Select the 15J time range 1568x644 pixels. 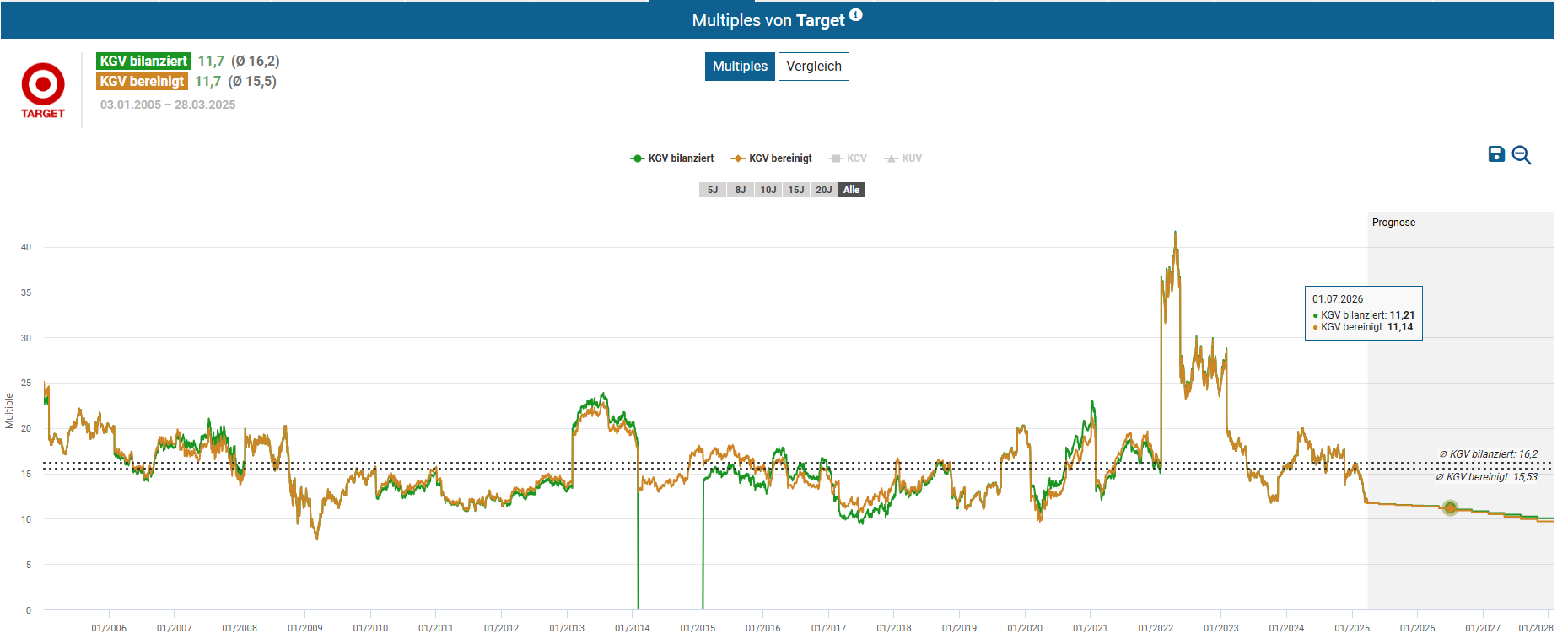795,190
